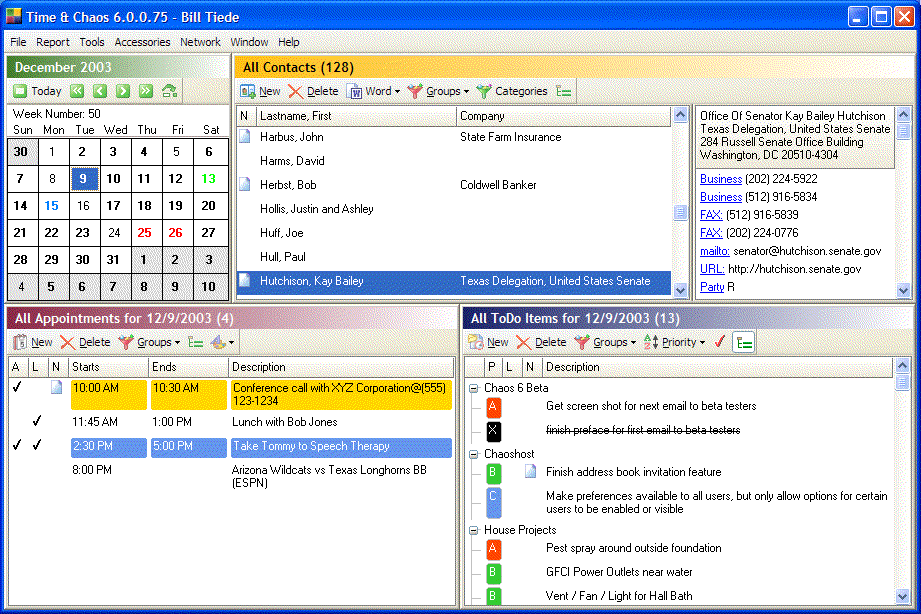Image resolution: width=921 pixels, height=614 pixels.
Task: Open the Accessories menu
Action: click(x=142, y=42)
